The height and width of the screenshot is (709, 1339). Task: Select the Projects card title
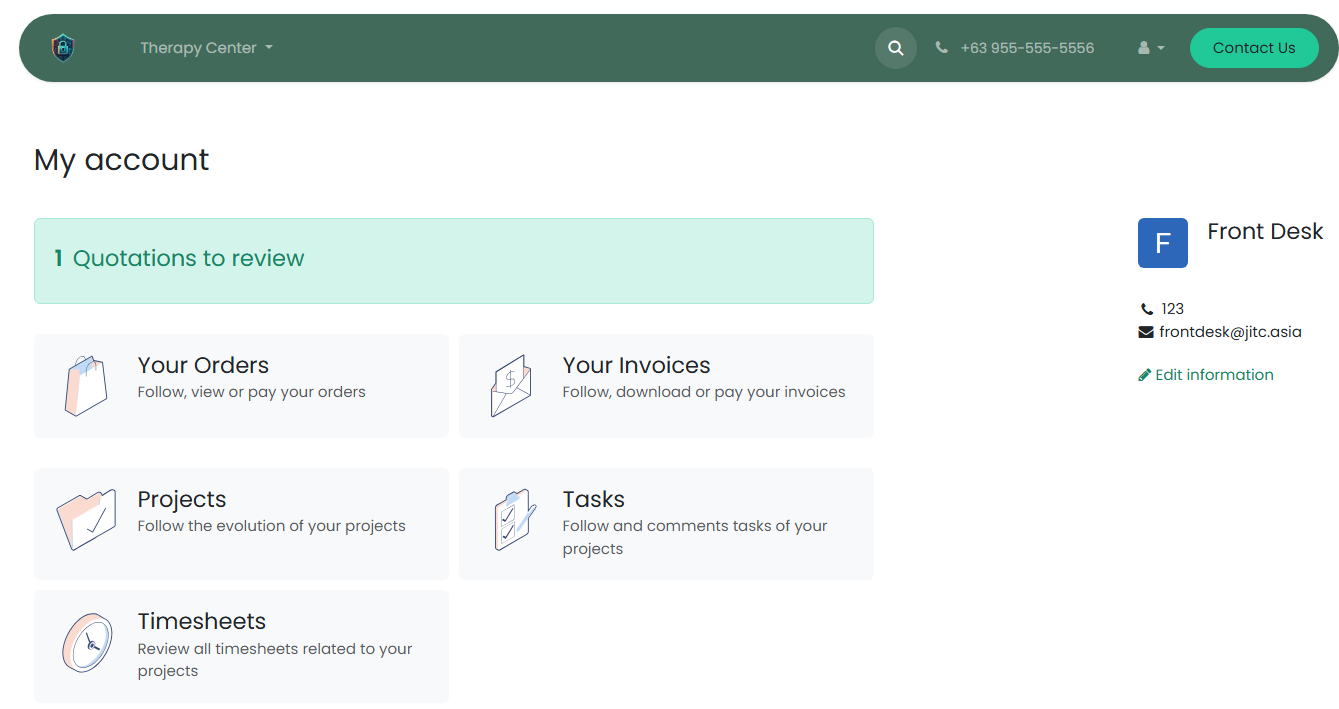click(x=182, y=499)
